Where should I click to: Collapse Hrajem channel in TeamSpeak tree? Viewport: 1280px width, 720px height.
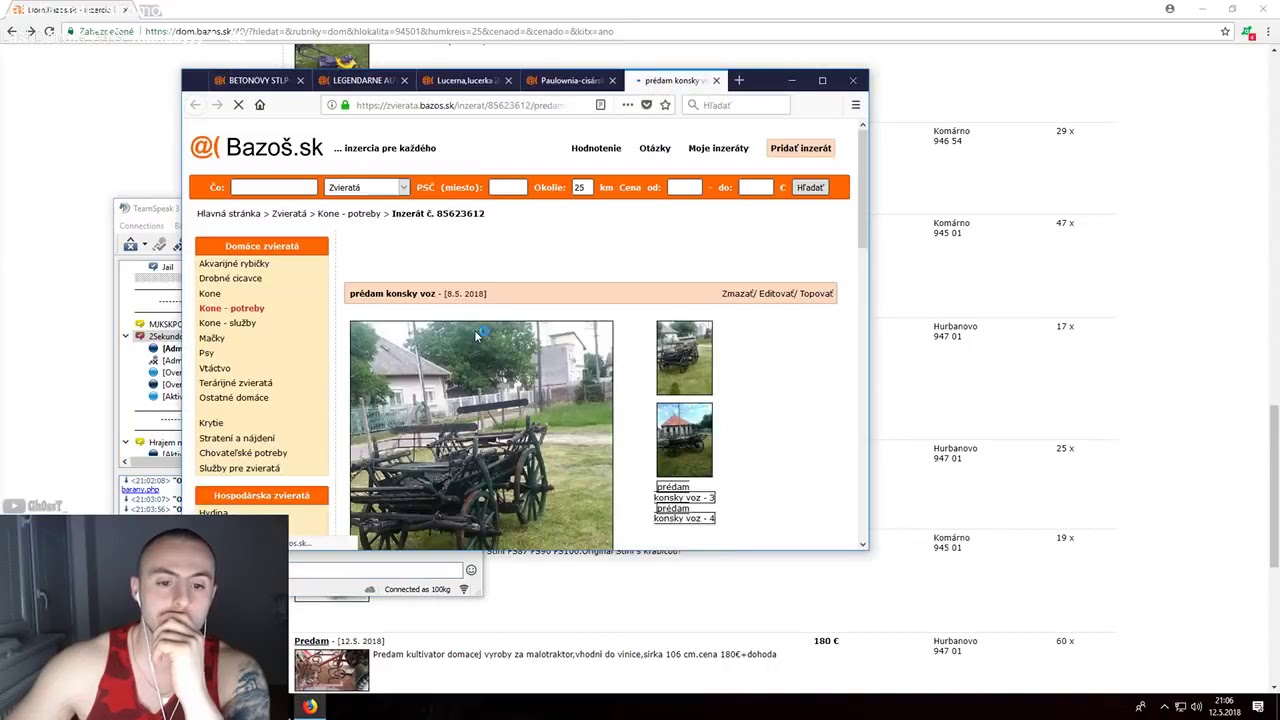[x=126, y=442]
